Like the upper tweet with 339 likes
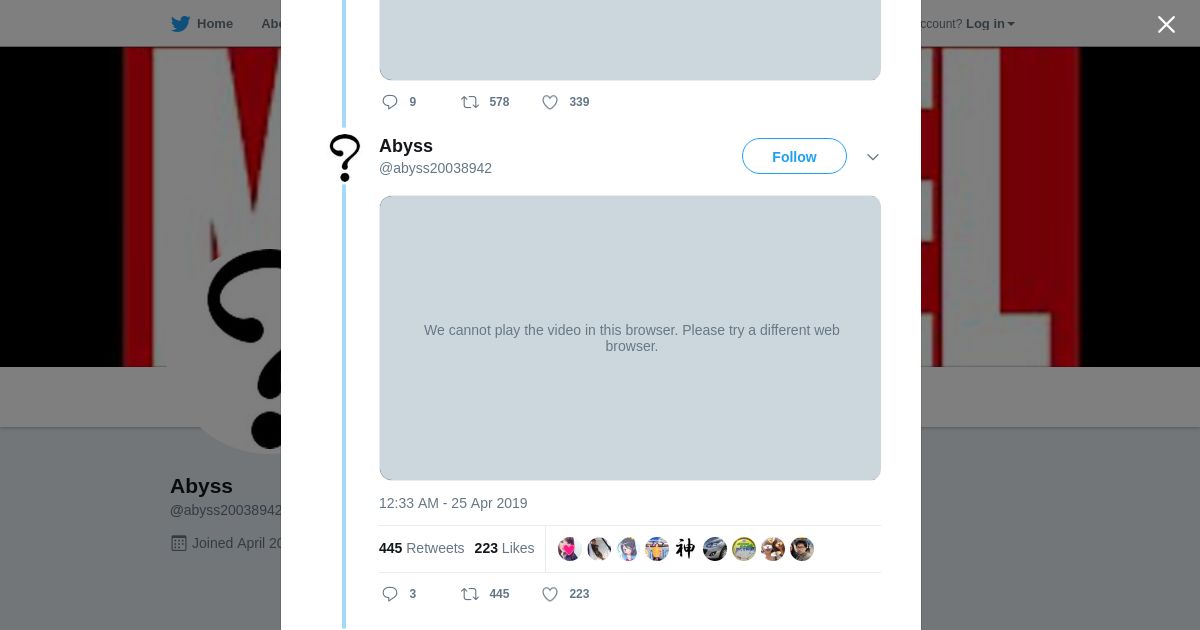This screenshot has width=1200, height=630. [x=550, y=102]
